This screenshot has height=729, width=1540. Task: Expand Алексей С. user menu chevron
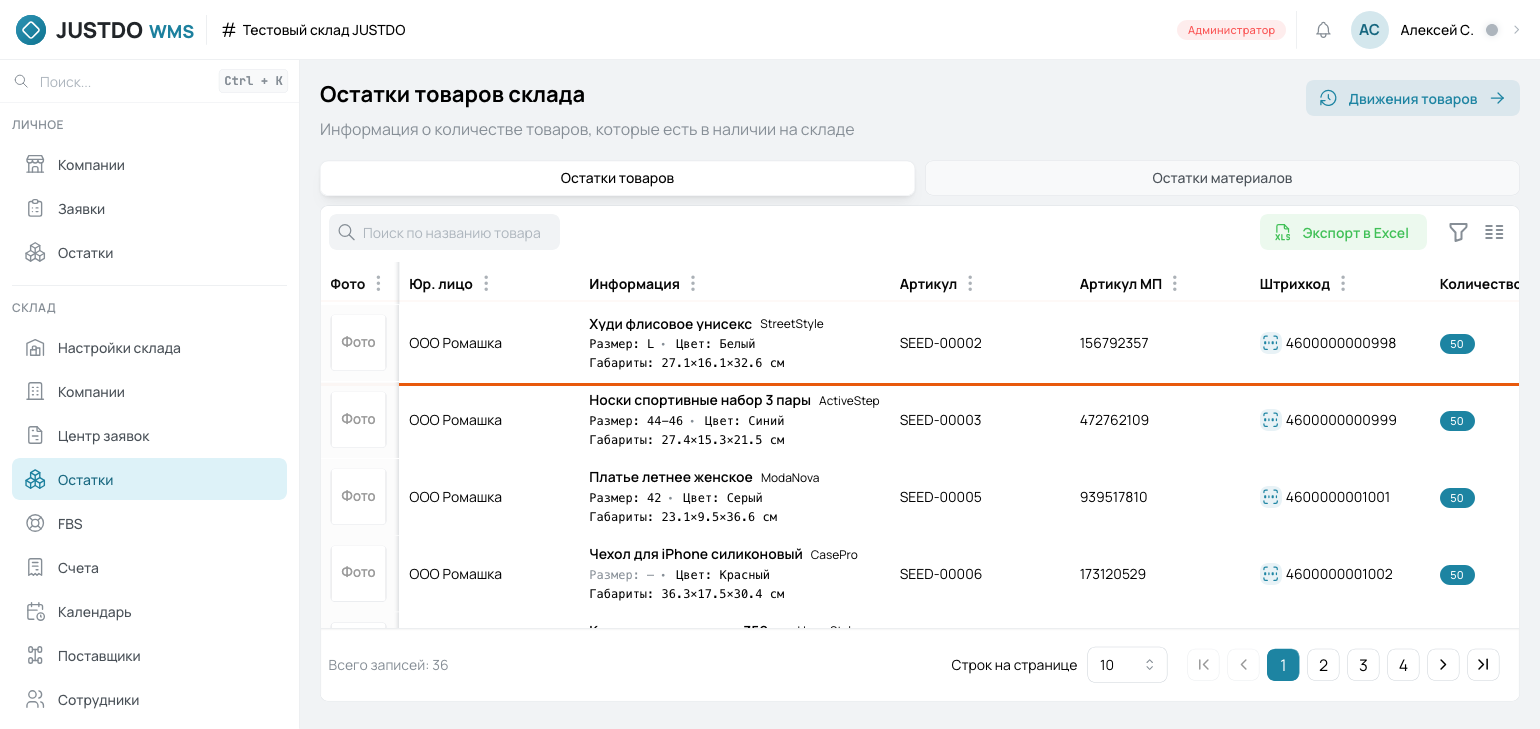(1517, 30)
